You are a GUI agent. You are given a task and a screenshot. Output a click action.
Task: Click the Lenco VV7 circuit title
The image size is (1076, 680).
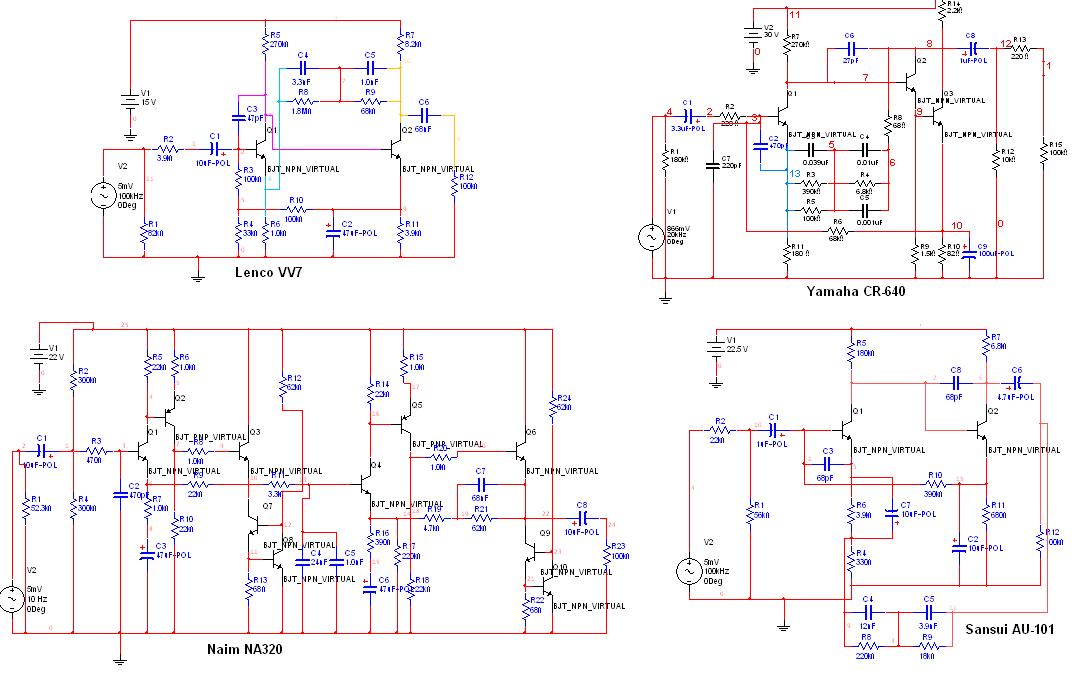(268, 272)
